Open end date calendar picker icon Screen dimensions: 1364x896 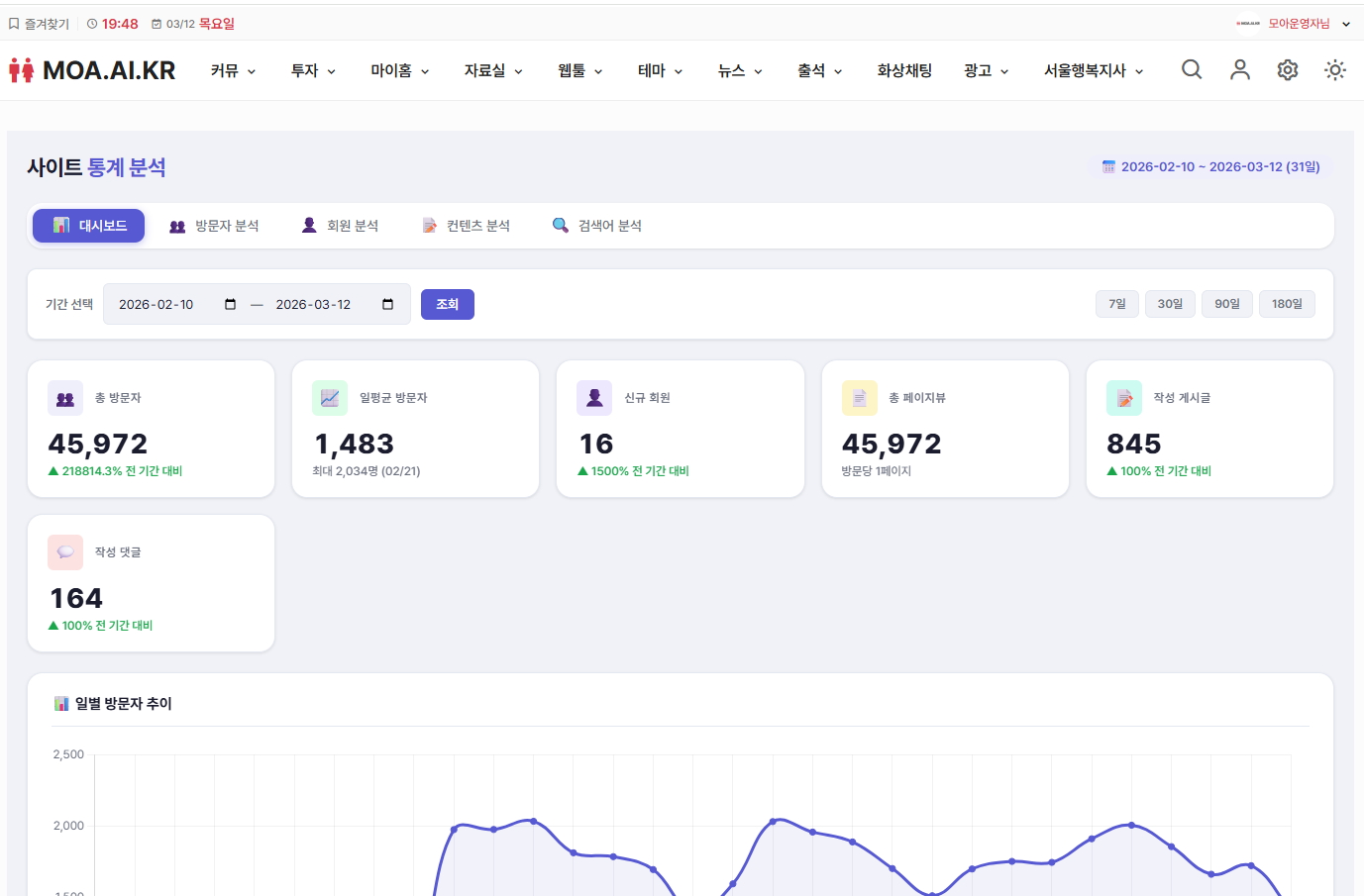387,304
